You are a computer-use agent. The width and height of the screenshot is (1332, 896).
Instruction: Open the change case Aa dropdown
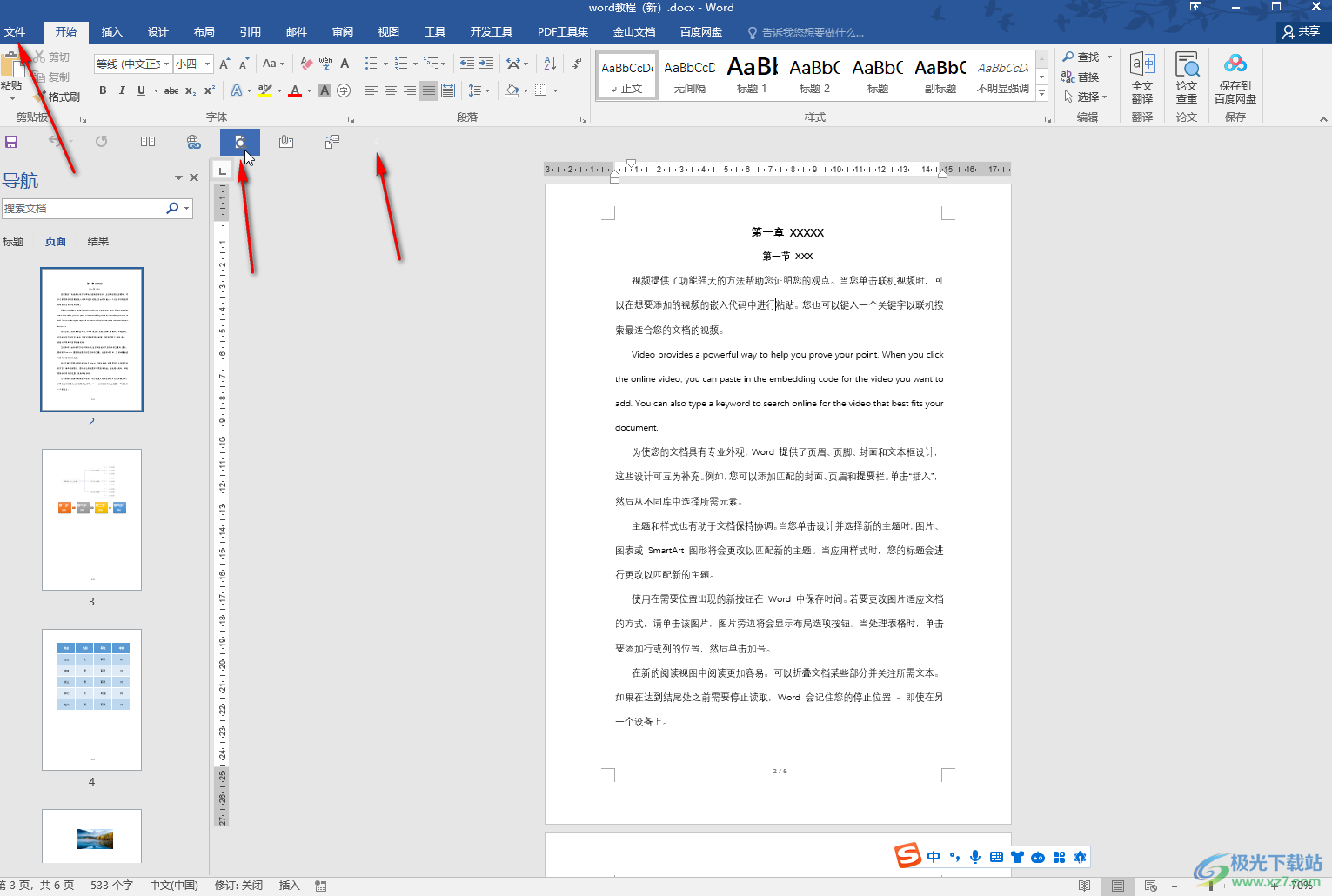point(273,64)
